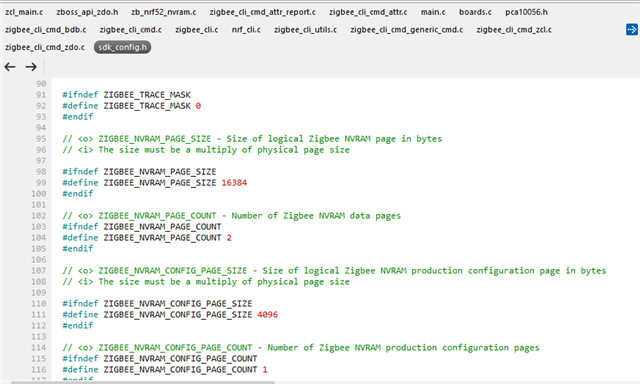640x384 pixels.
Task: Switch to zigbee_cli_cmd_zcl.c tab
Action: pos(514,30)
